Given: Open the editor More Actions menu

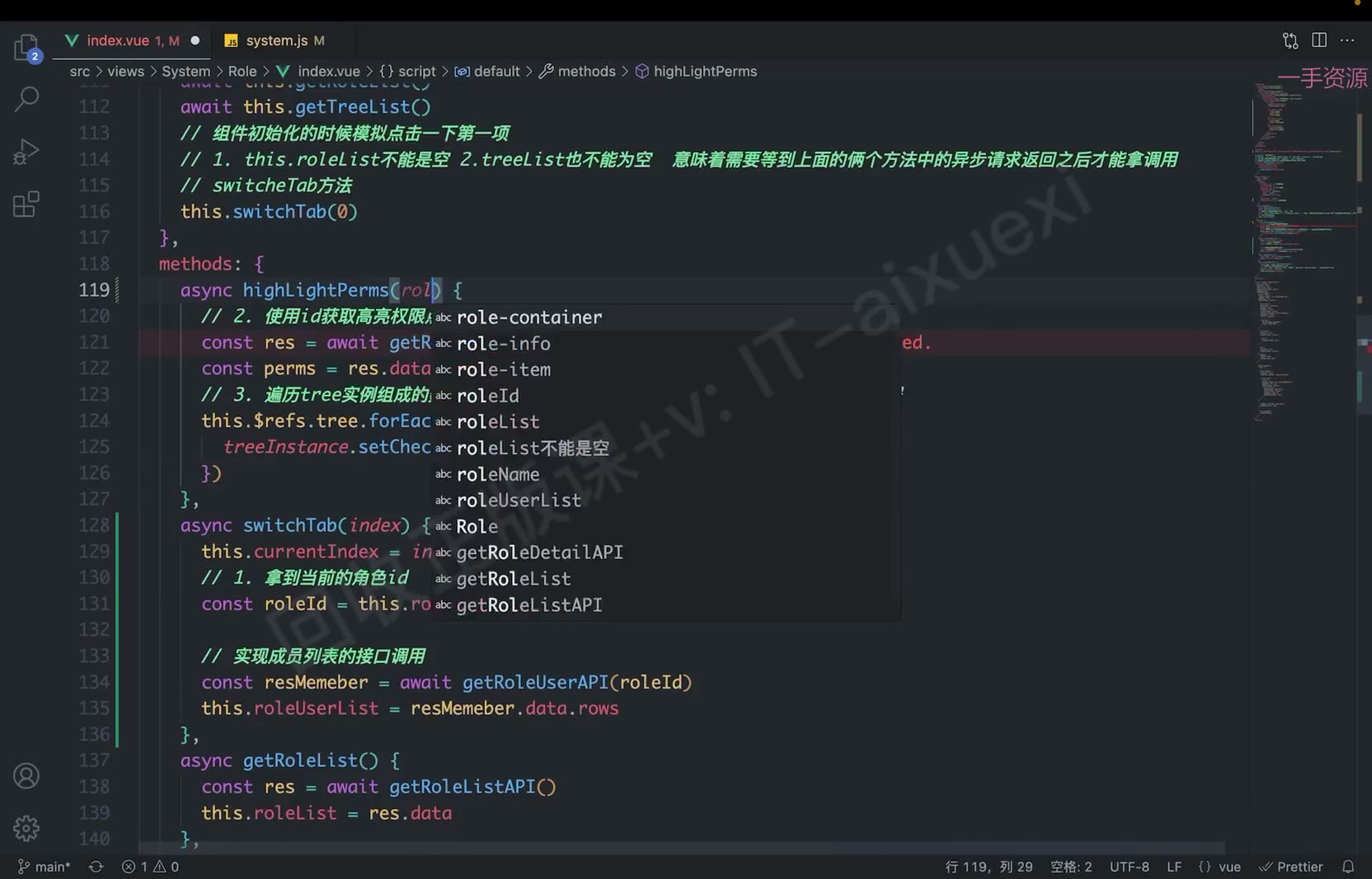Looking at the screenshot, I should tap(1347, 40).
